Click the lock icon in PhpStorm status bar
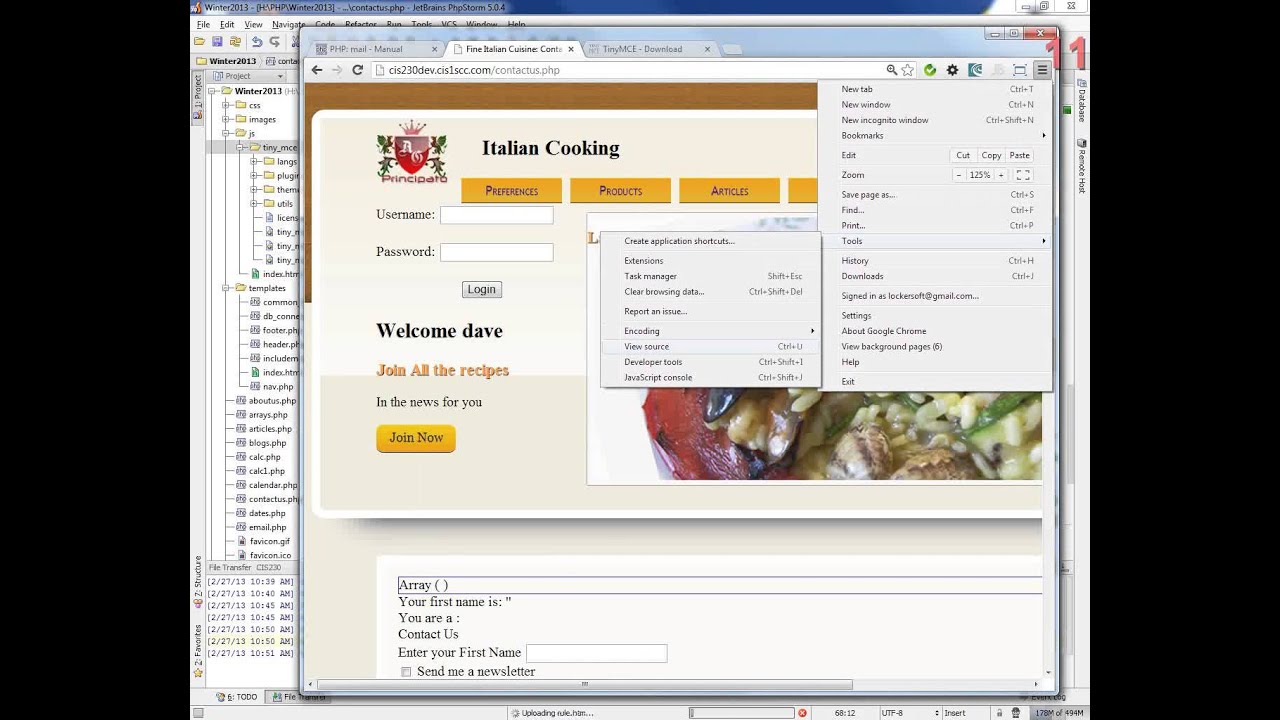This screenshot has height=720, width=1280. [1001, 713]
